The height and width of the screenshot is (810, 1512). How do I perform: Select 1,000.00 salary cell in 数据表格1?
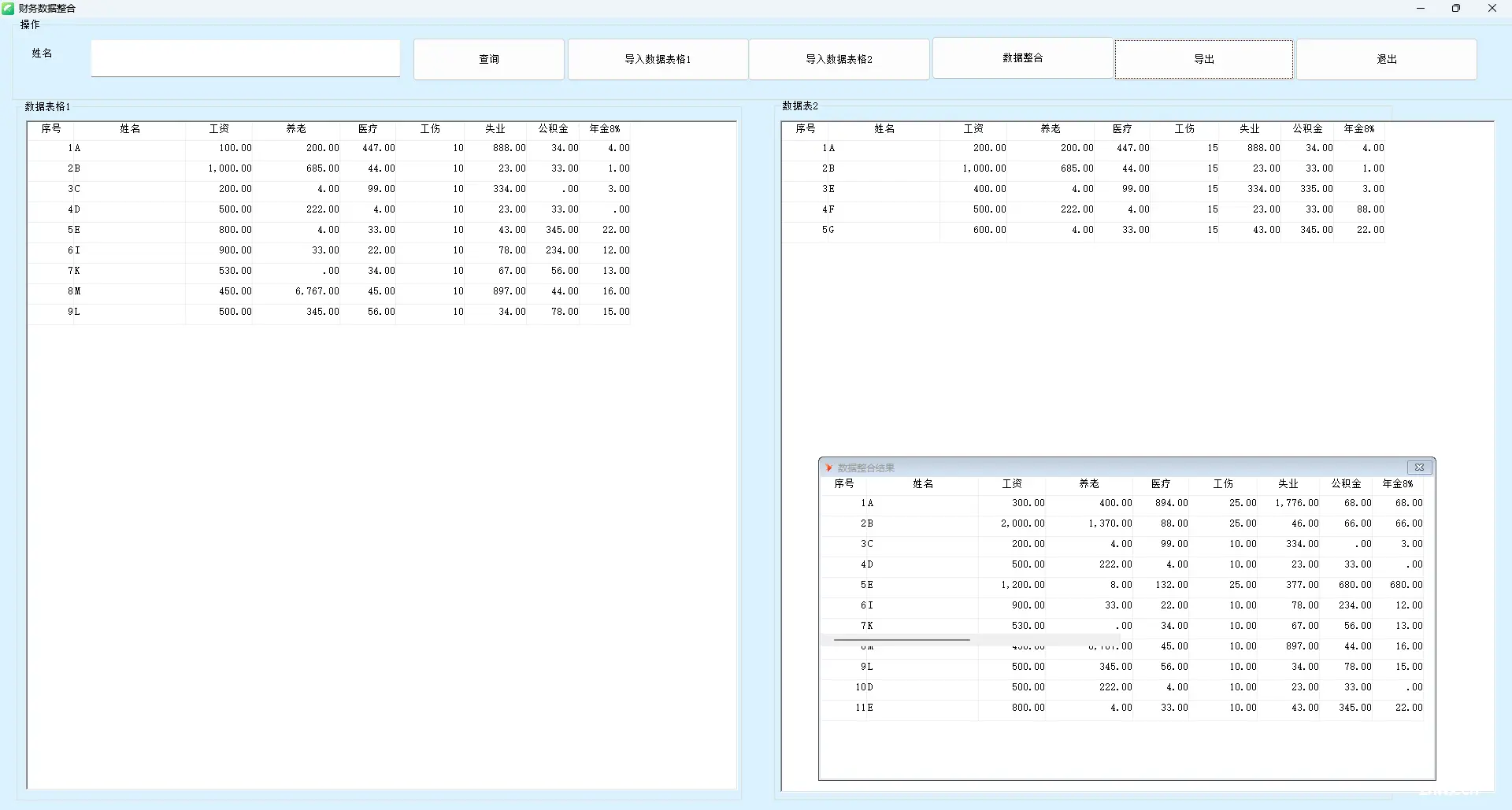click(x=219, y=168)
